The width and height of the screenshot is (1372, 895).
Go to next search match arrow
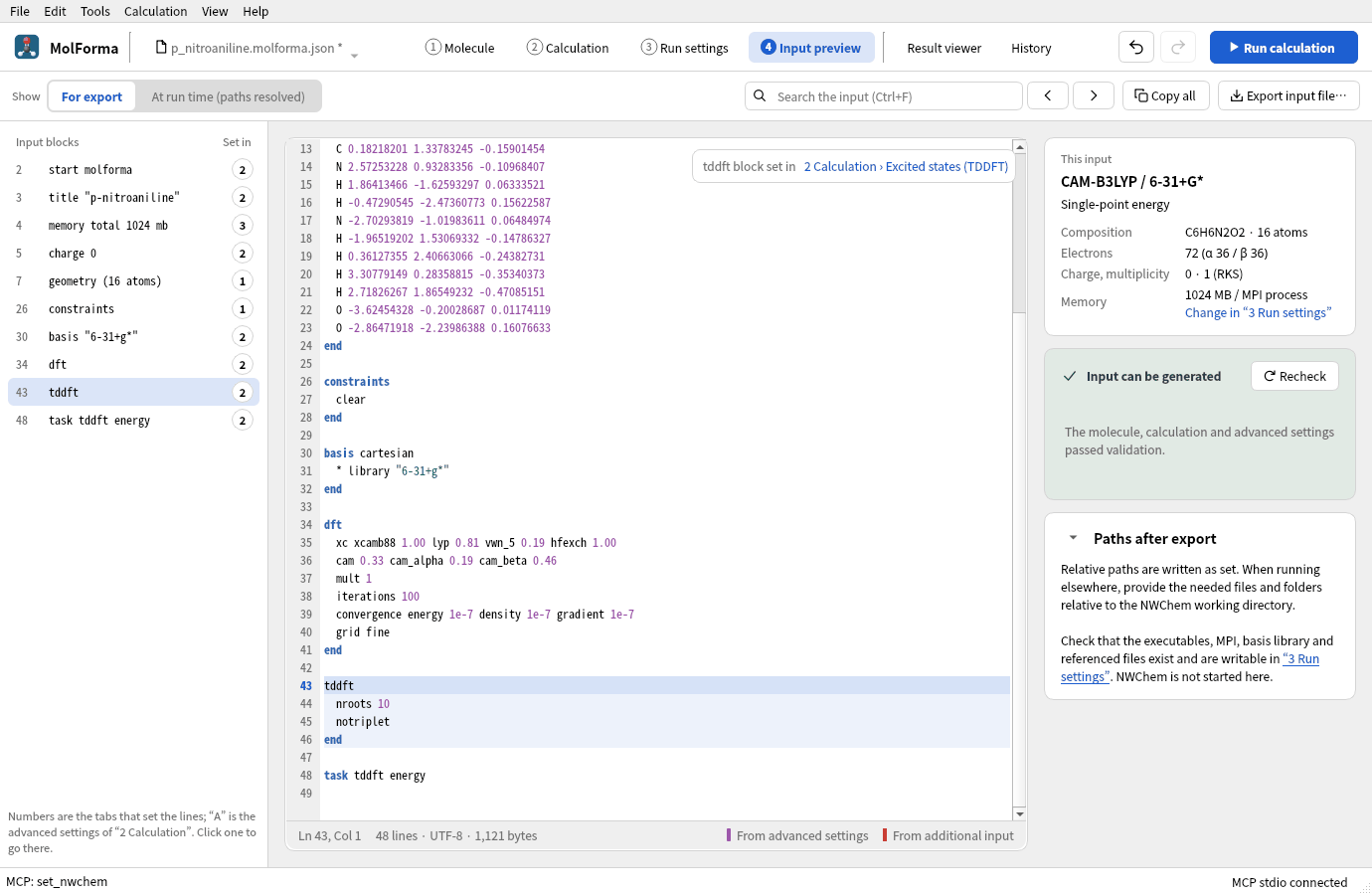pos(1094,95)
